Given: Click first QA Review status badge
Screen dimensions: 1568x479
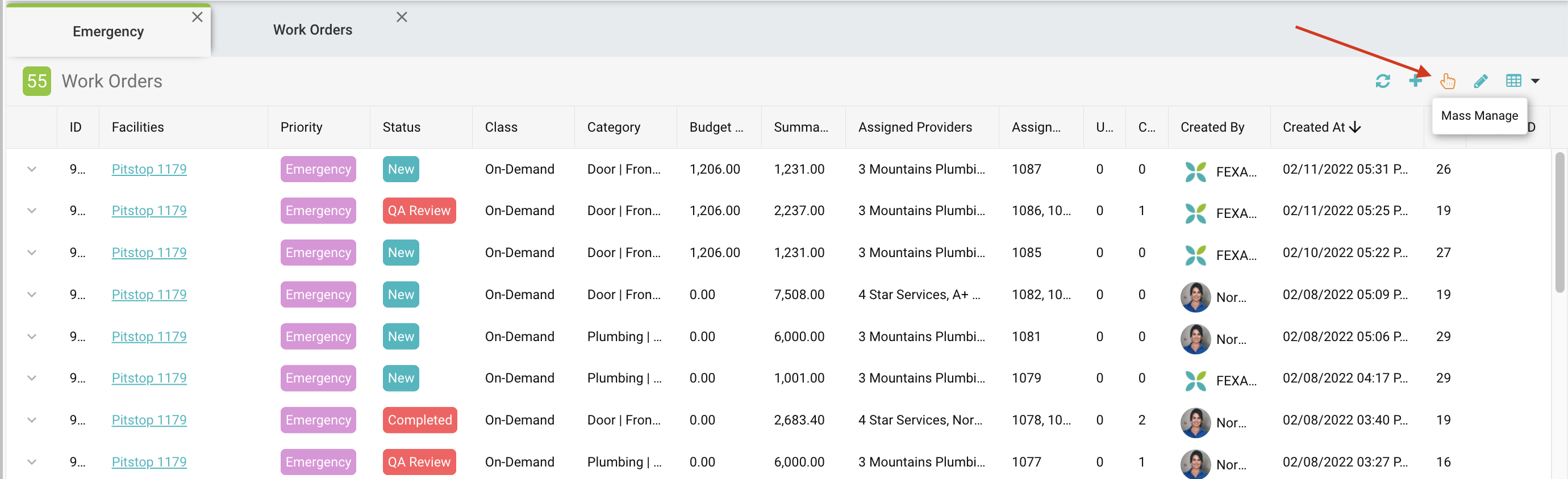Looking at the screenshot, I should [419, 211].
